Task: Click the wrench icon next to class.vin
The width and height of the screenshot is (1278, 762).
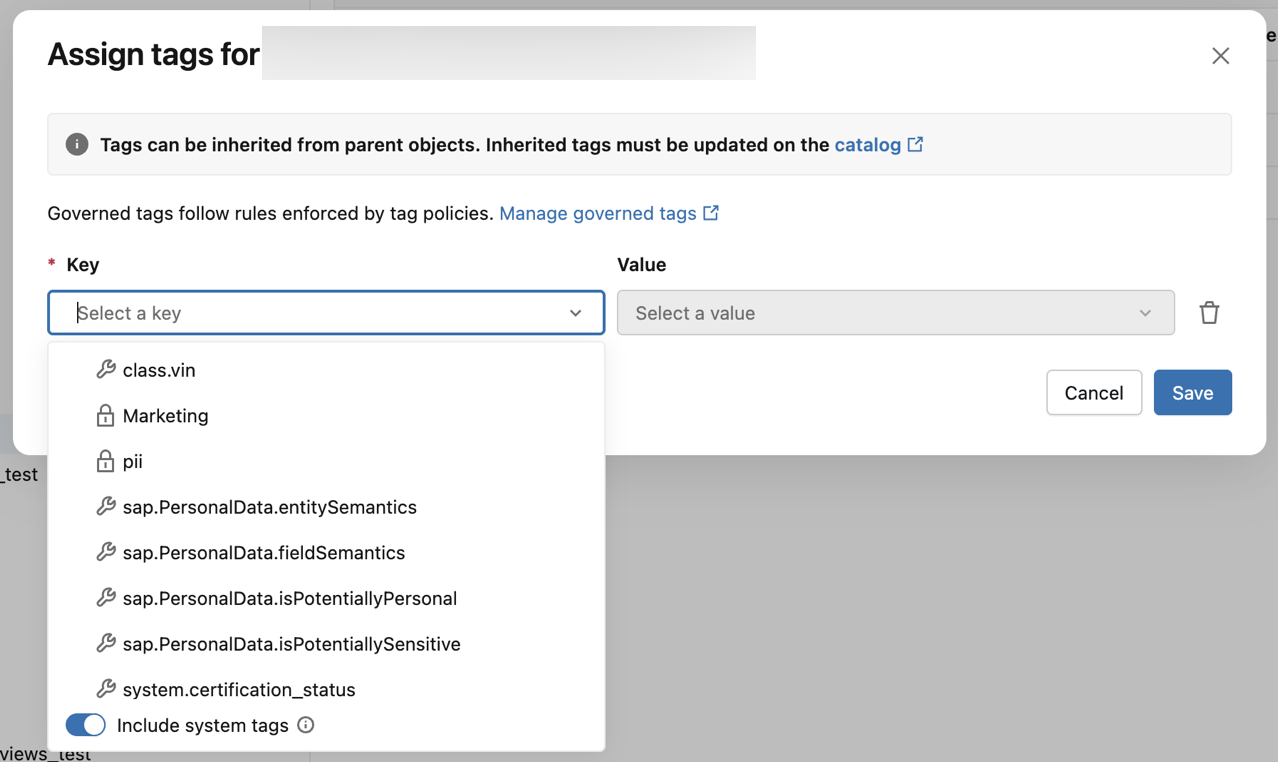Action: (x=105, y=370)
